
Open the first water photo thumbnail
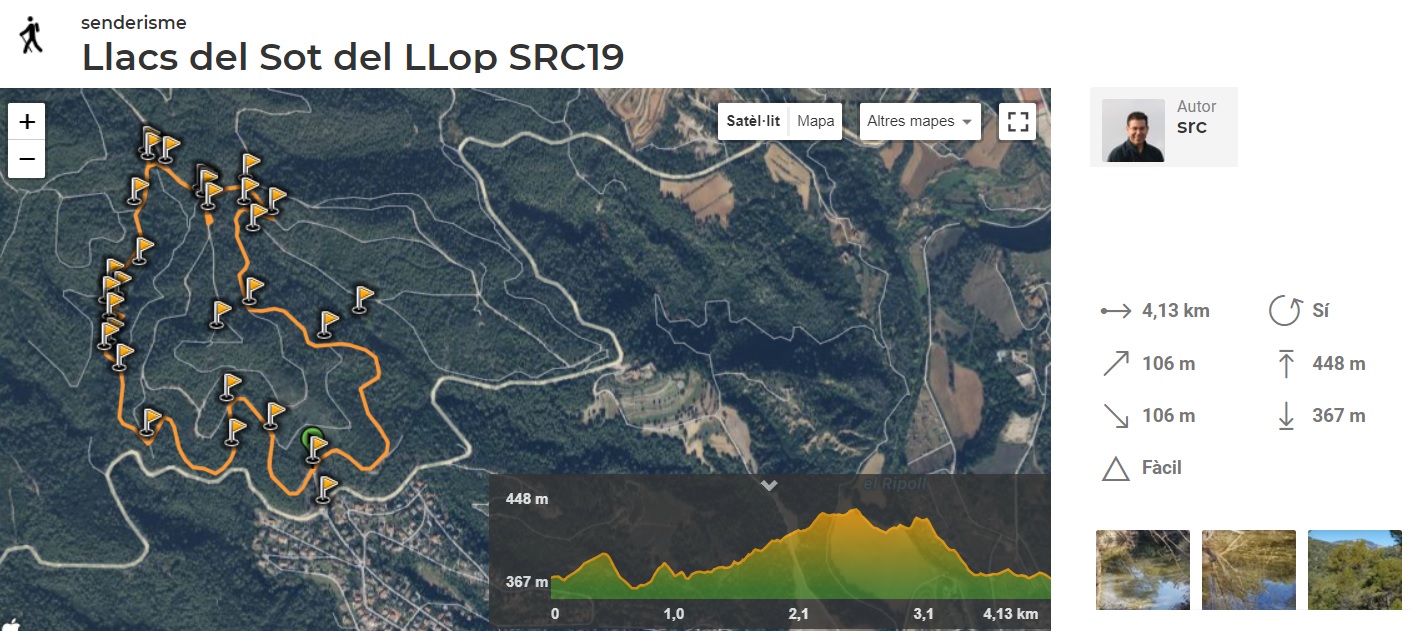pos(1143,569)
